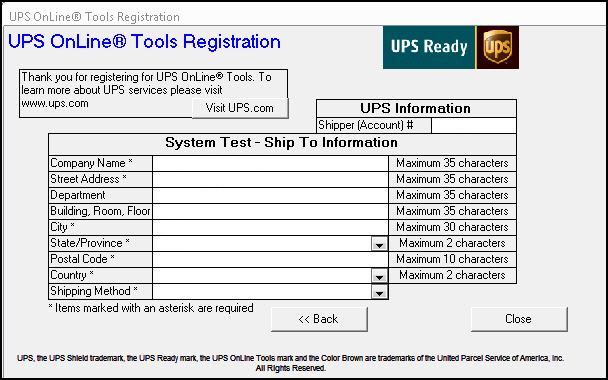Click Maximum 30 characters text beside City
Image resolution: width=608 pixels, height=380 pixels.
click(x=452, y=227)
